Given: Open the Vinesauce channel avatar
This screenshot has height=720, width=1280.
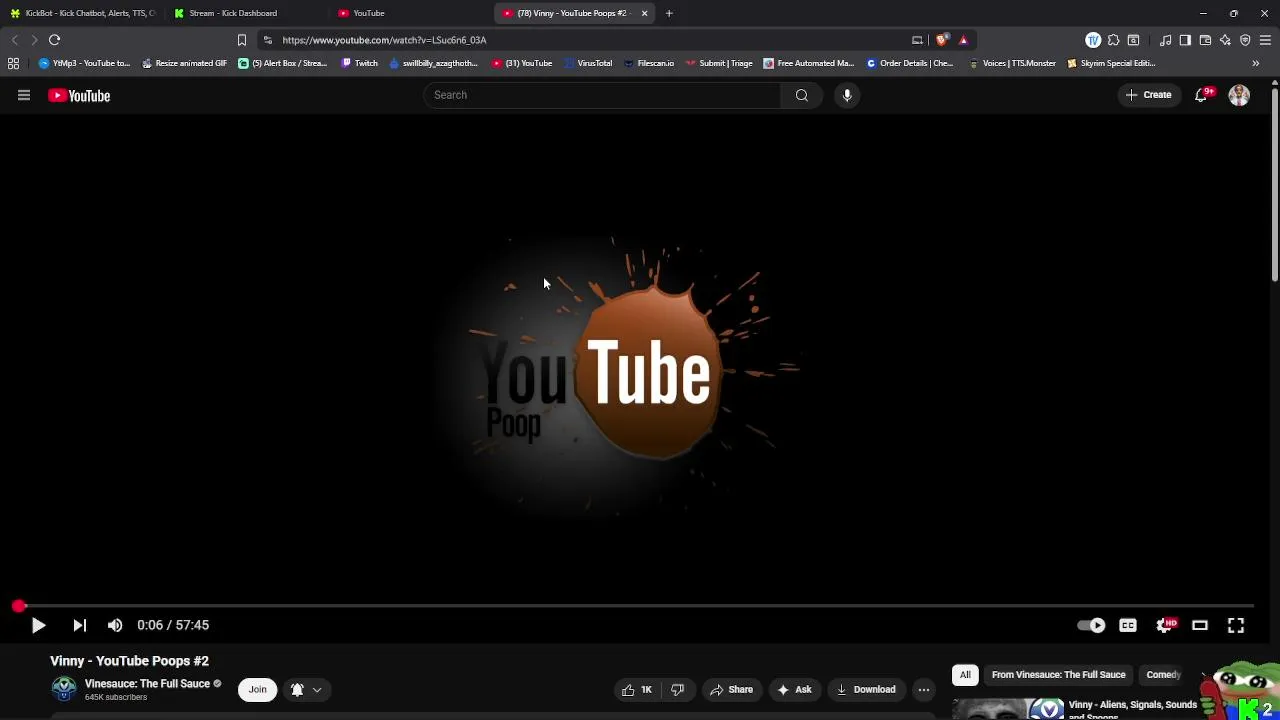Looking at the screenshot, I should tap(64, 689).
